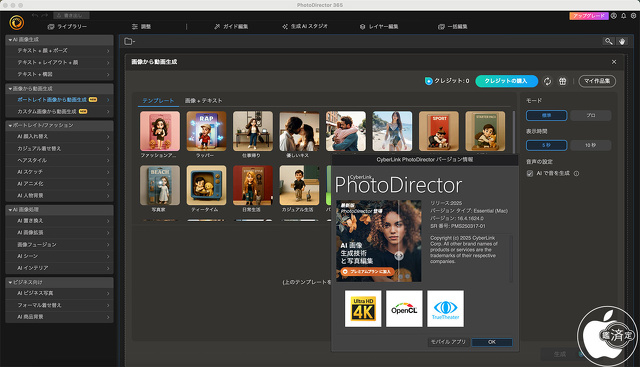
Task: Open カジュアル着せ替え in the sidebar
Action: pos(59,149)
